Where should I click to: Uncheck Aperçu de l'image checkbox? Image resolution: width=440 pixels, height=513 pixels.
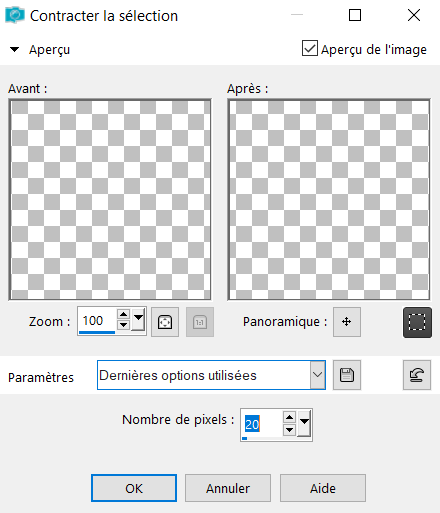point(310,48)
